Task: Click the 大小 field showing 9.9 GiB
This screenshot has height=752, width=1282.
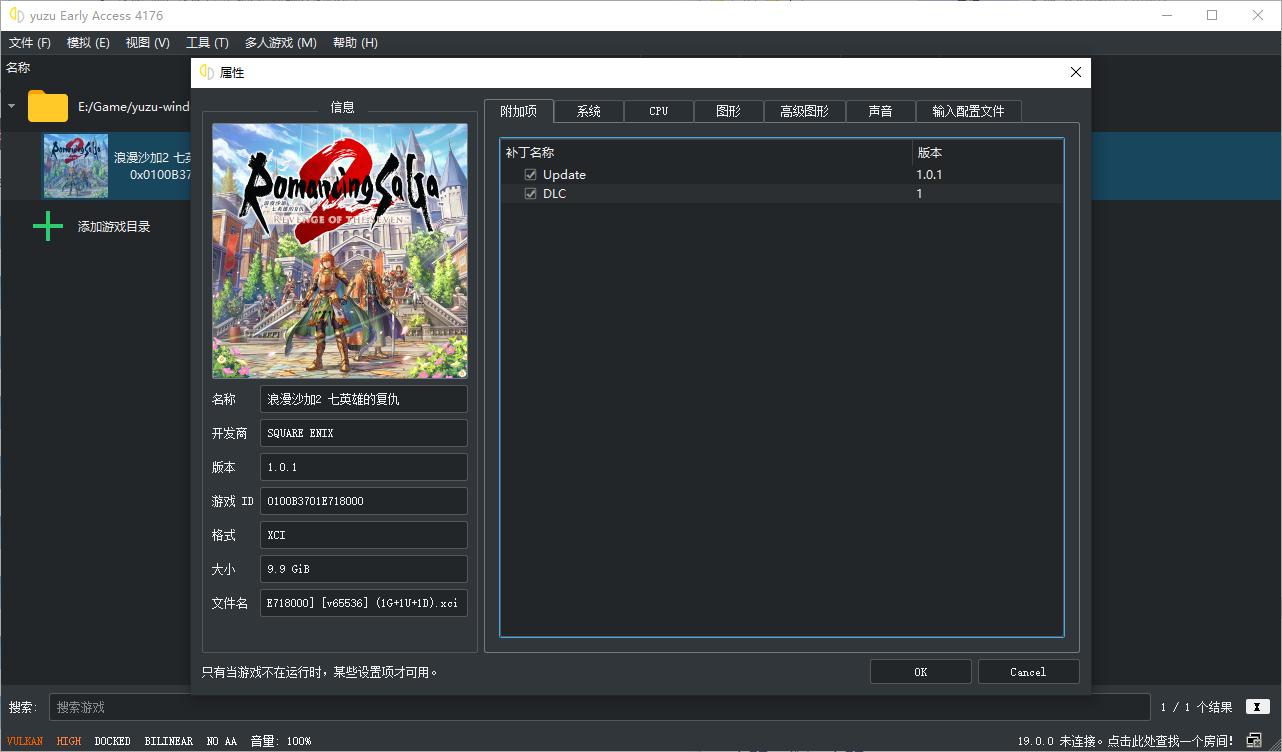Action: click(364, 569)
